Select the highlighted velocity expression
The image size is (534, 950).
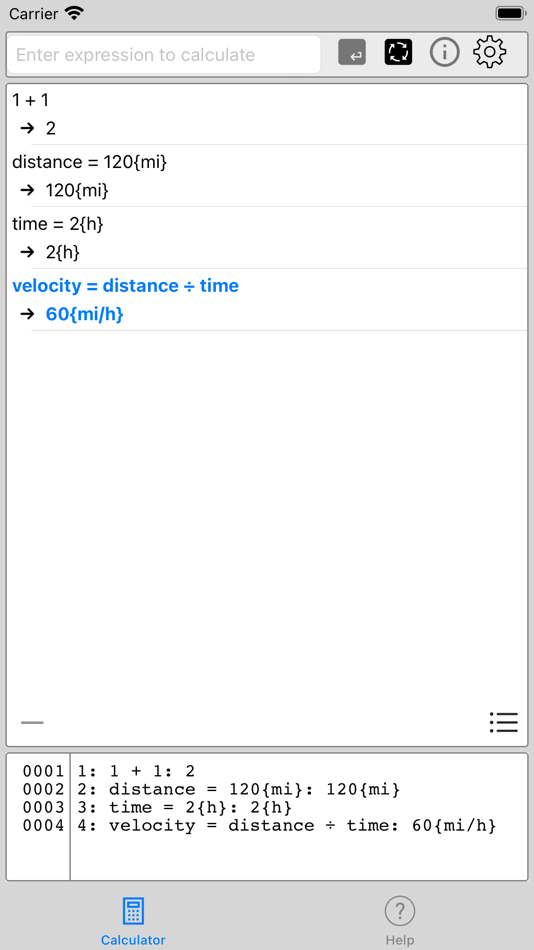(125, 285)
